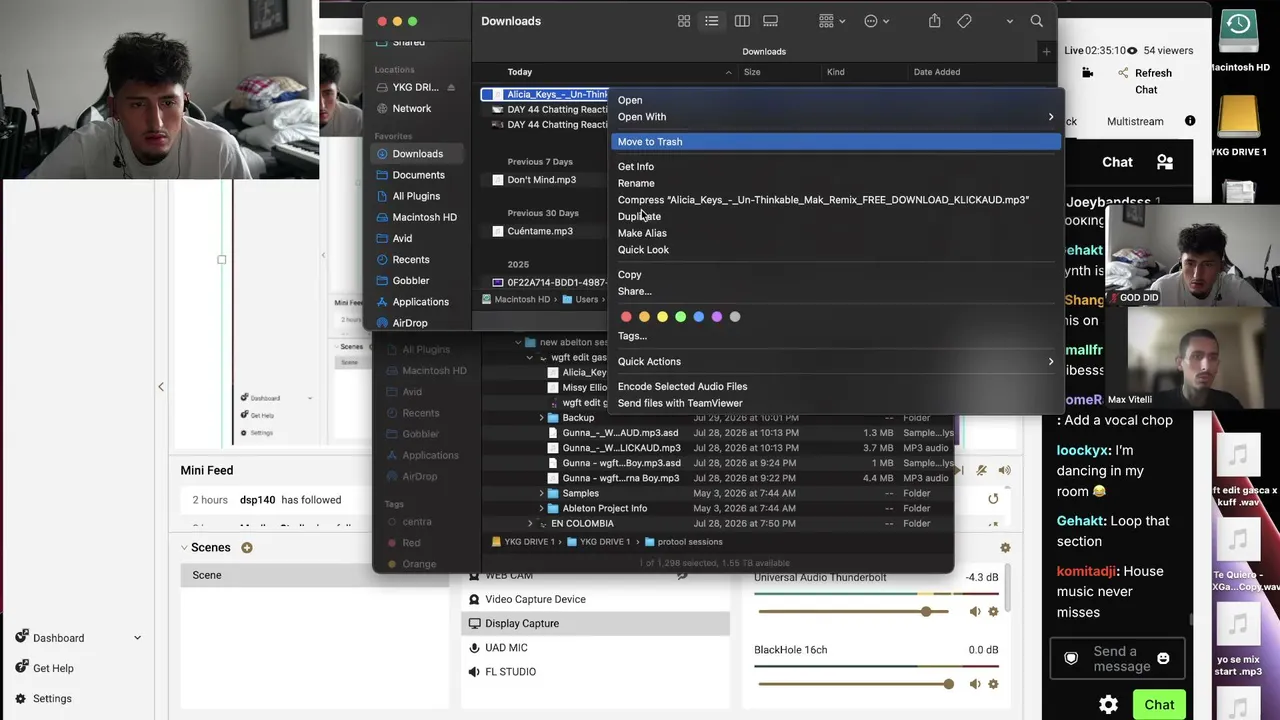Choose Move to Trash

(836, 142)
